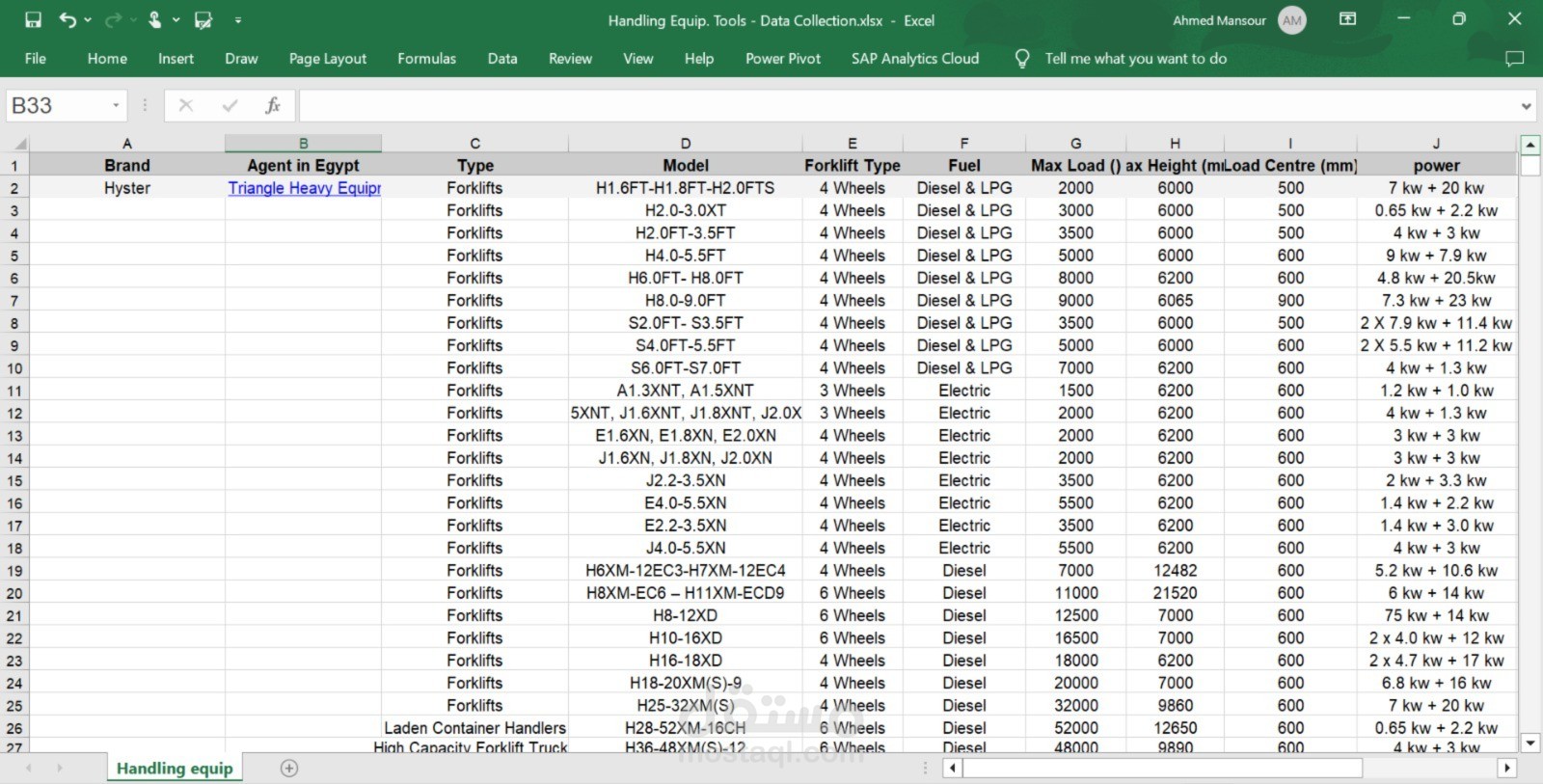Click the Cancel X icon in formula bar
The image size is (1543, 784).
[186, 105]
